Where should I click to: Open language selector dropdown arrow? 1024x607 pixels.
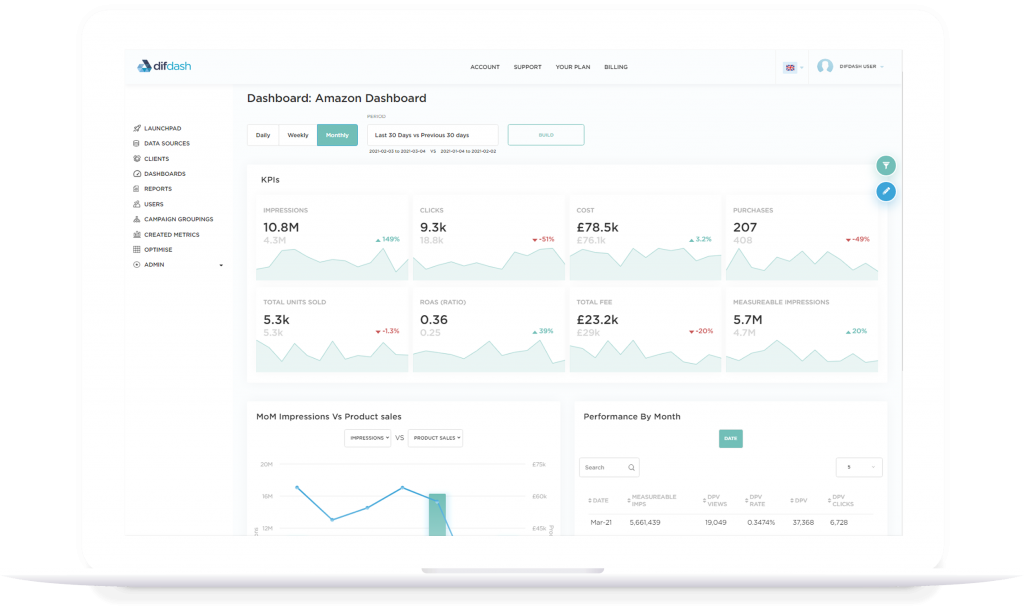coord(802,67)
